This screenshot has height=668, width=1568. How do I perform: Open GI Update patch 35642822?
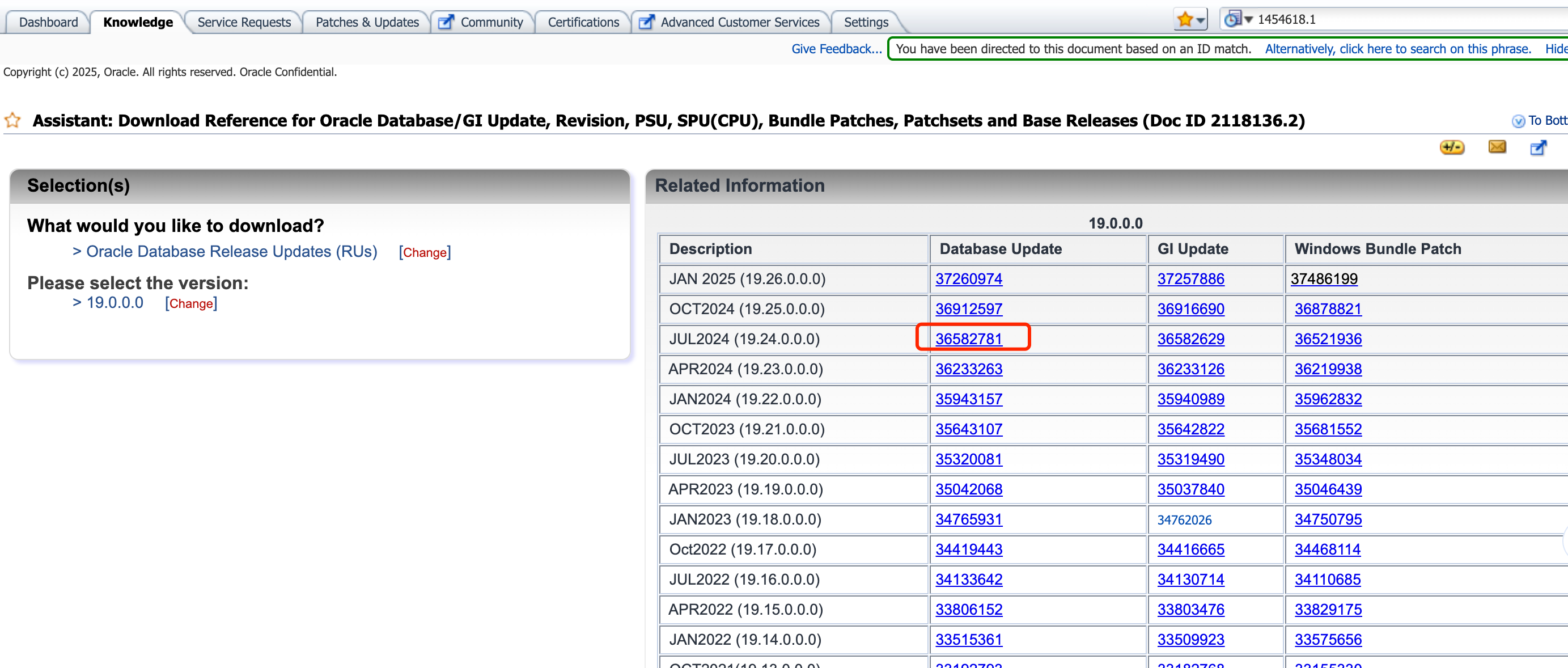pos(1190,429)
